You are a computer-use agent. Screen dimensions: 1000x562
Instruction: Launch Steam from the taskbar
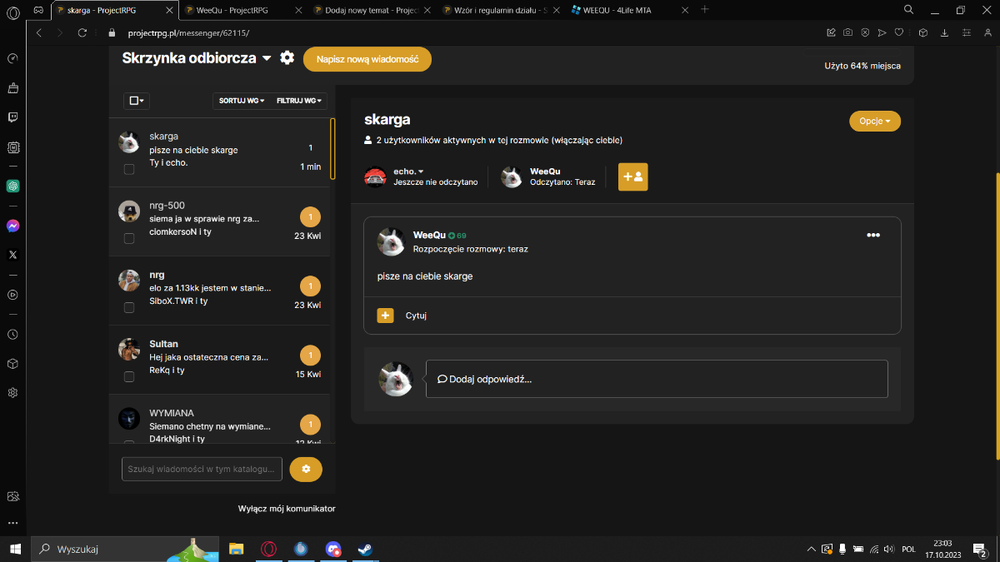tap(365, 549)
